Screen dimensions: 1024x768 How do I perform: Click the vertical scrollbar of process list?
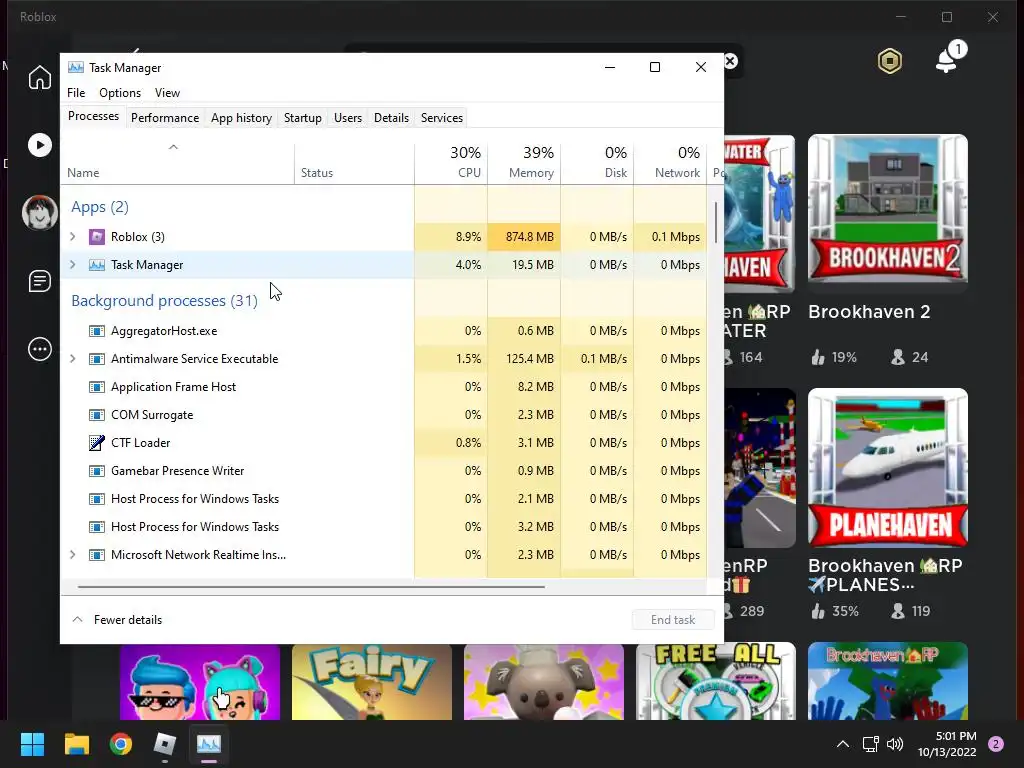coord(716,222)
